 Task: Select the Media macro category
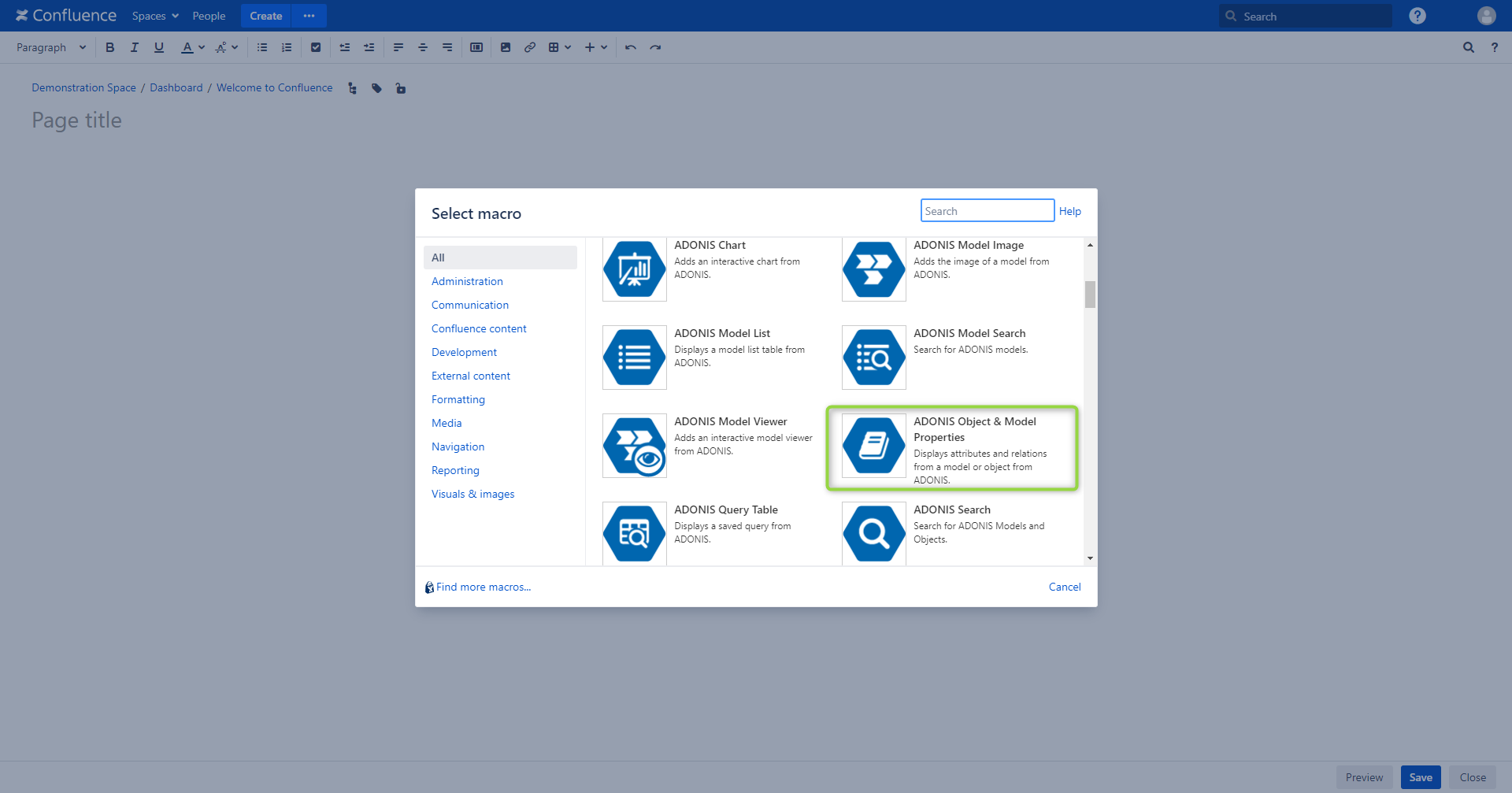point(447,423)
